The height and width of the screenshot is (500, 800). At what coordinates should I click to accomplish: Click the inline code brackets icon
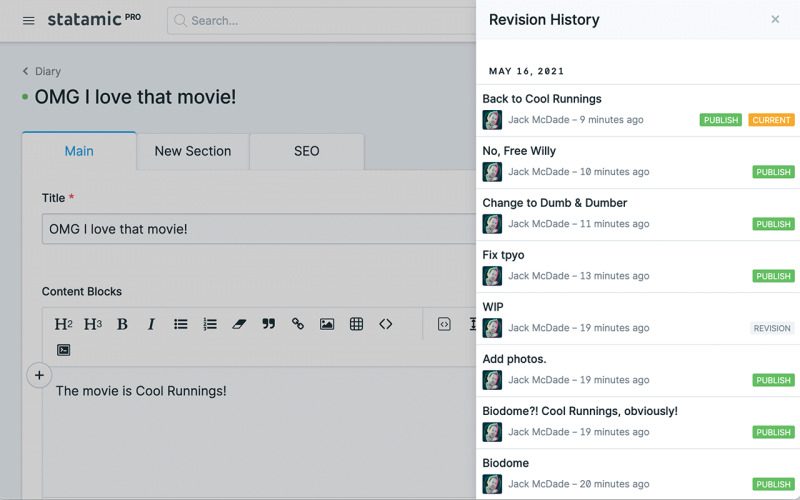[x=386, y=324]
